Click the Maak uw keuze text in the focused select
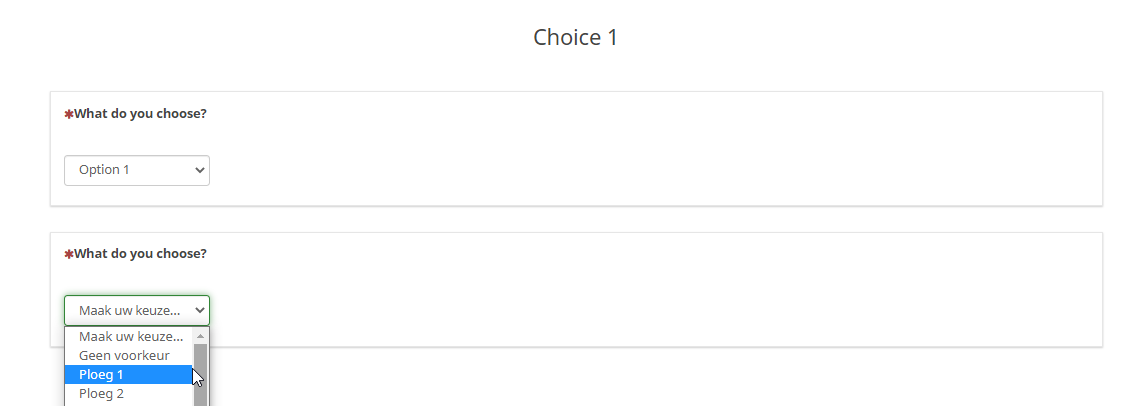 (129, 310)
